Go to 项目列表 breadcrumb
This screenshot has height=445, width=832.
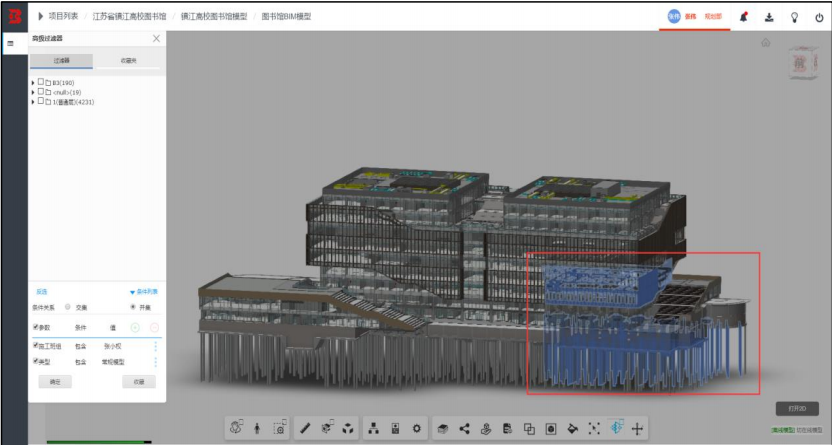coord(63,16)
